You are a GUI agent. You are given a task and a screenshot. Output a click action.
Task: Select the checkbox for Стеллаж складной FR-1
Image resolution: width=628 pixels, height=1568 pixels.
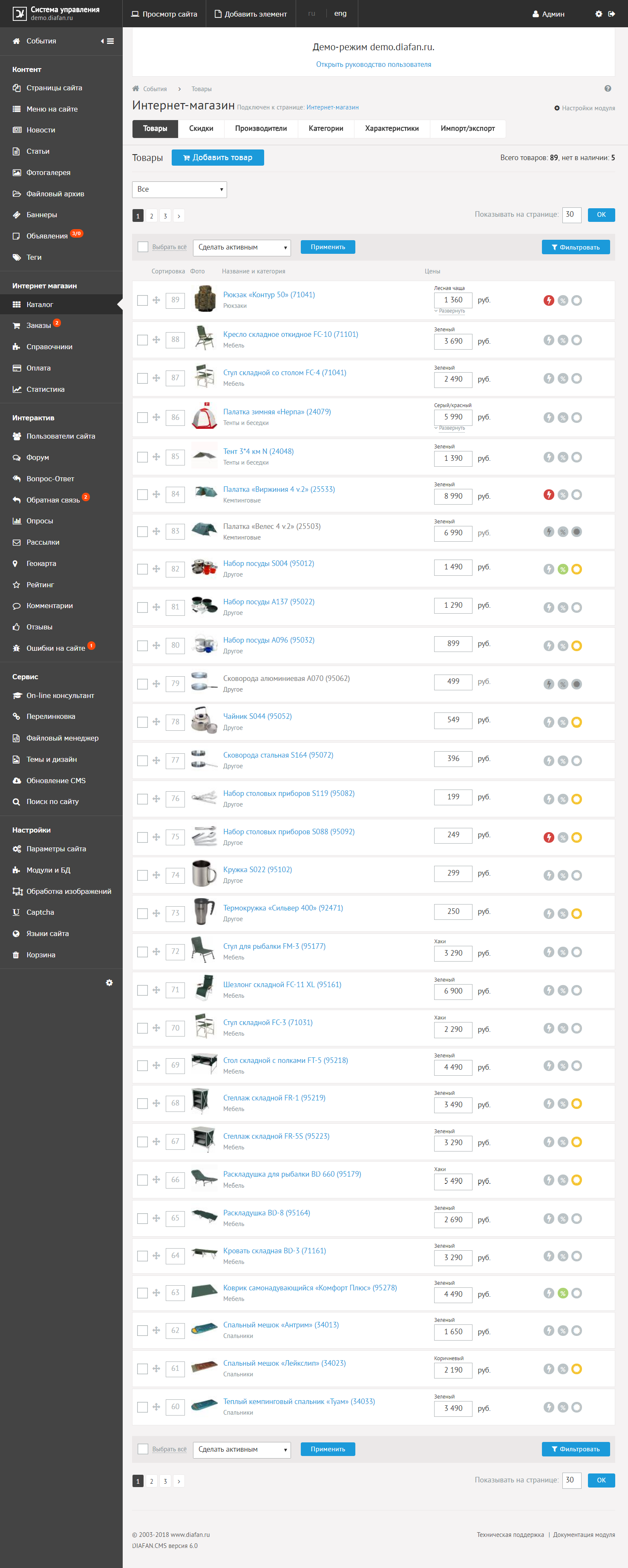coord(143,1103)
